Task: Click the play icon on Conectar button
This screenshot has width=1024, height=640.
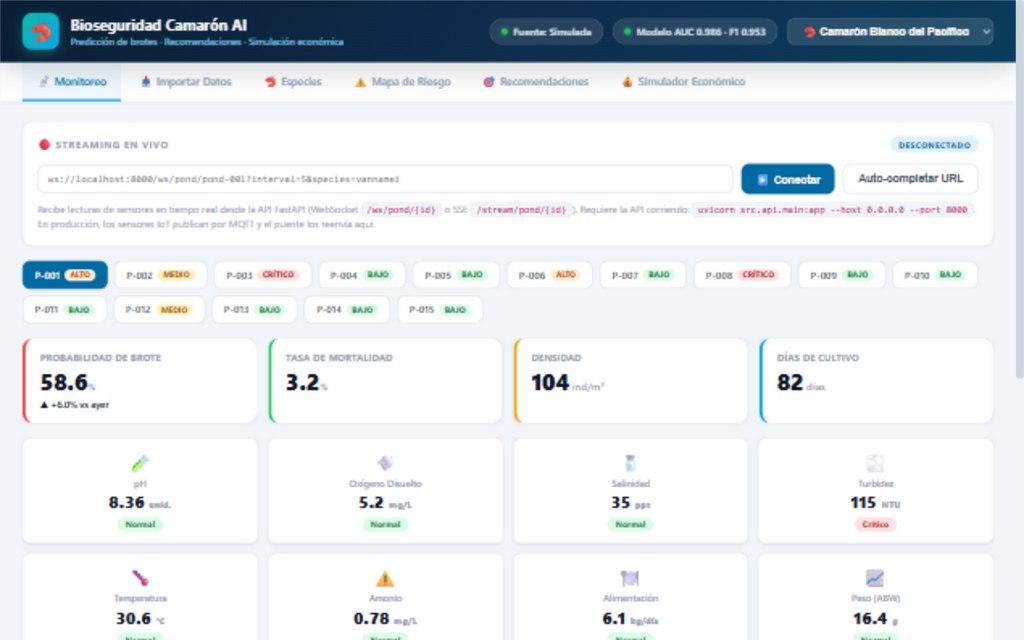Action: 762,179
